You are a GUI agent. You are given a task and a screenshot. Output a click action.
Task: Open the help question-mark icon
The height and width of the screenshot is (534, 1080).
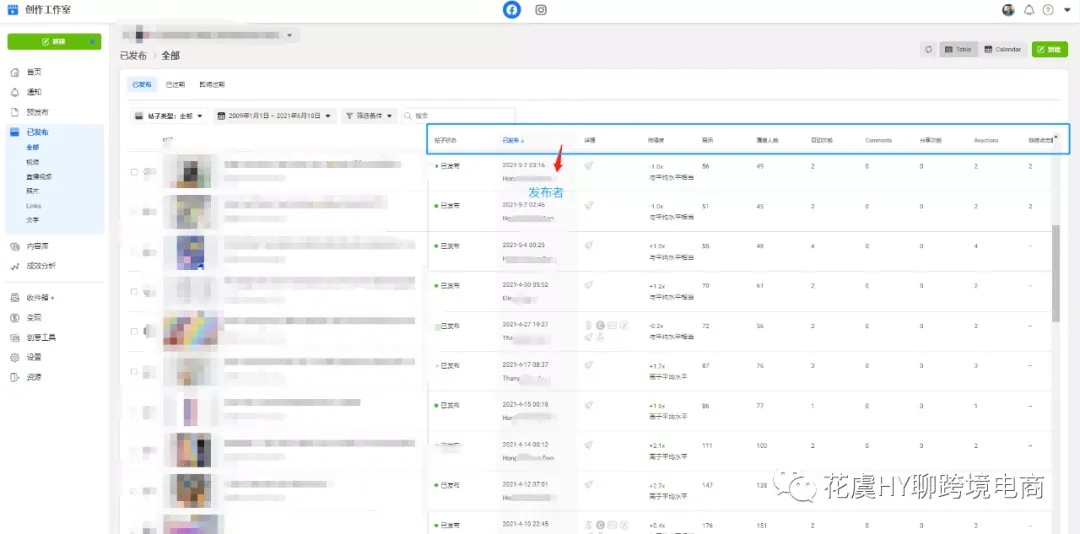[1048, 10]
